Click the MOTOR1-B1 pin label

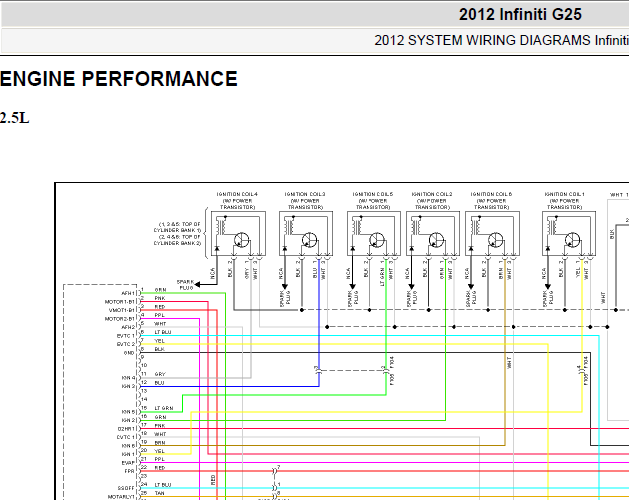[x=120, y=302]
